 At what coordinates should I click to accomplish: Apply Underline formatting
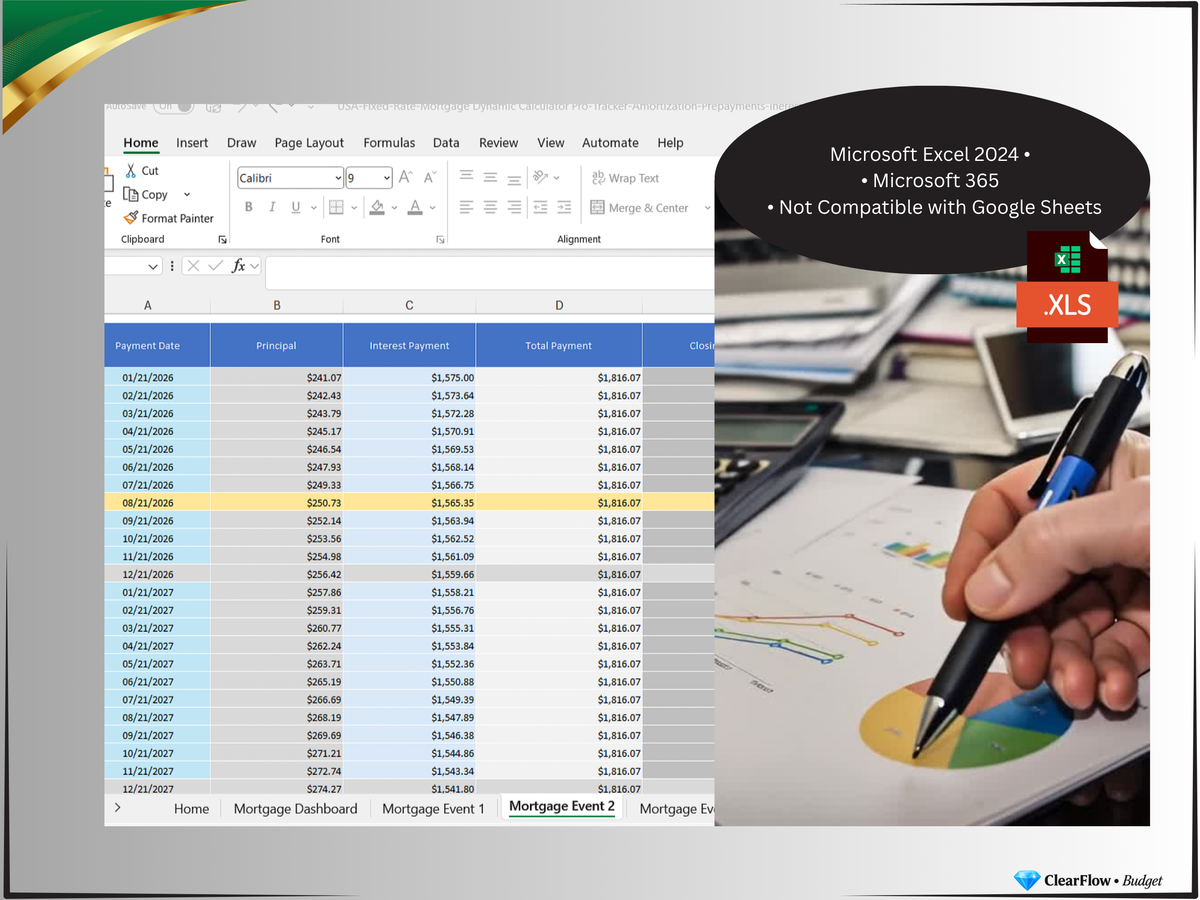point(296,207)
